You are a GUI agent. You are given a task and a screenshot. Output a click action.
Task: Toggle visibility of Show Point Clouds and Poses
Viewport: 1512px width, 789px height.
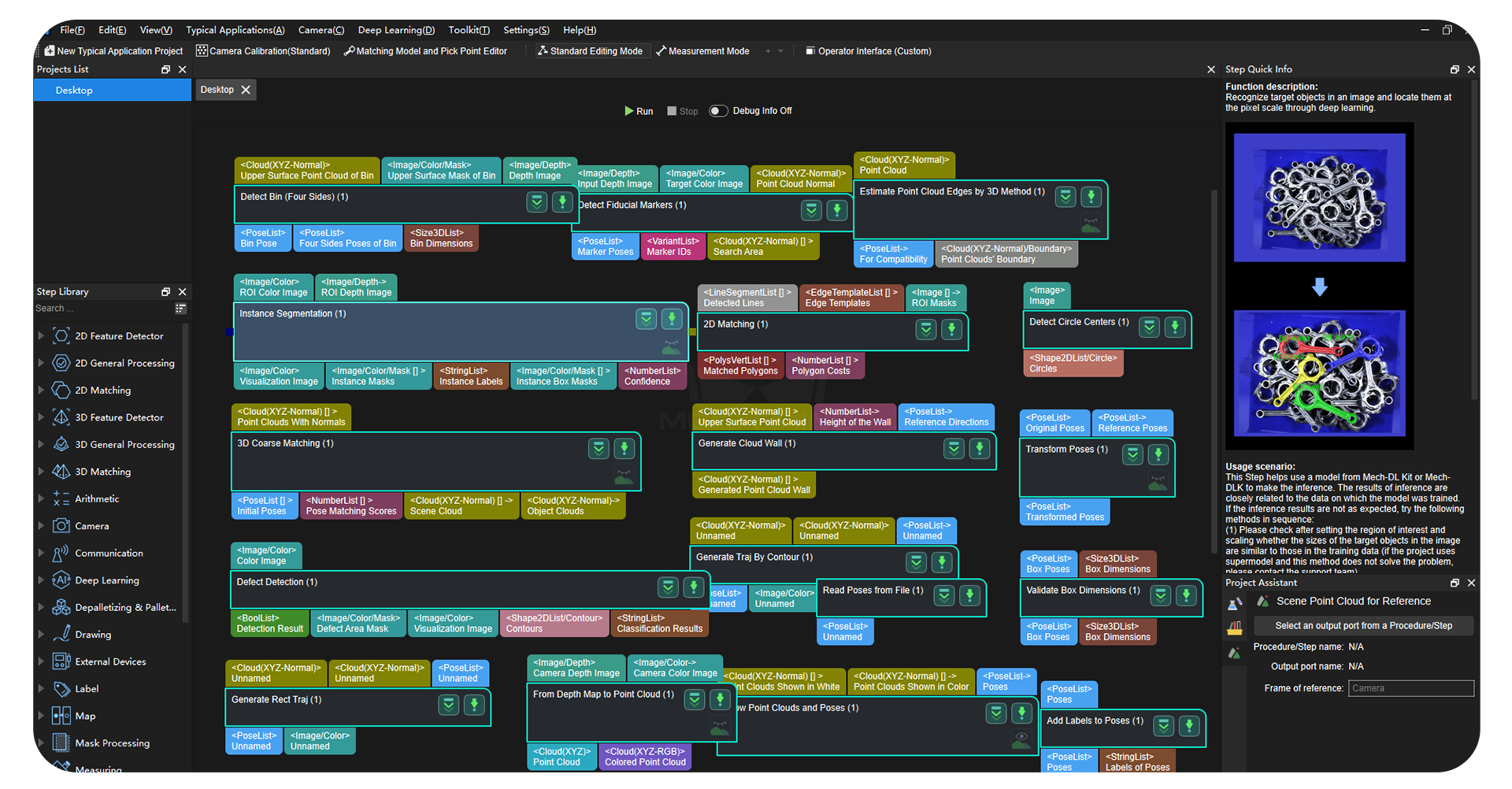pyautogui.click(x=1021, y=739)
